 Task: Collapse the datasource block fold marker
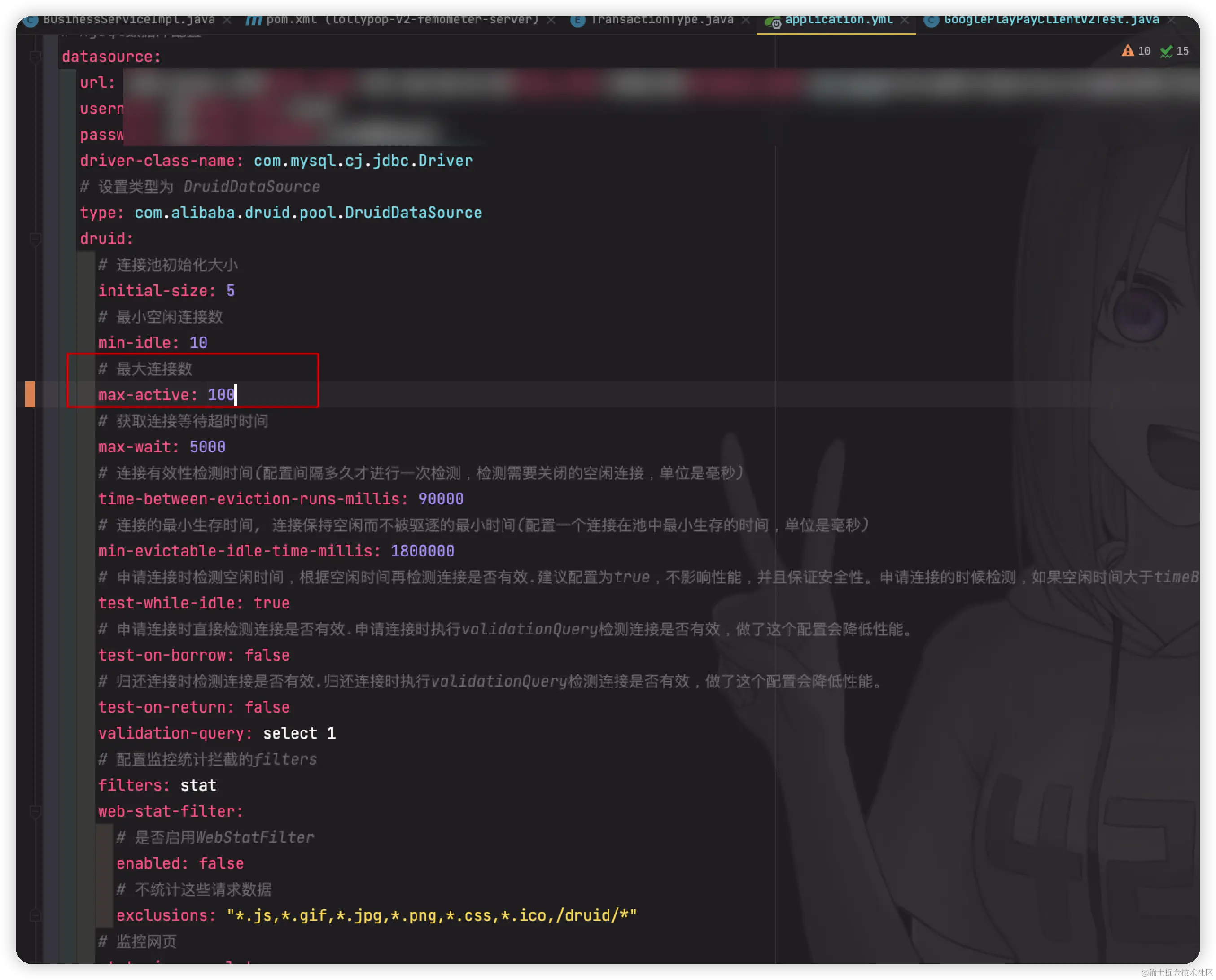(x=35, y=57)
